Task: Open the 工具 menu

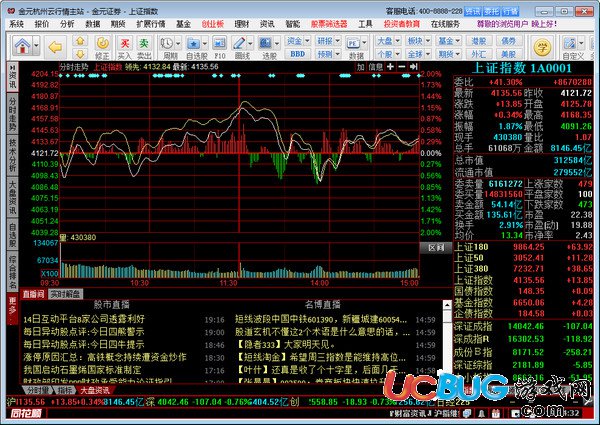Action: coord(365,24)
